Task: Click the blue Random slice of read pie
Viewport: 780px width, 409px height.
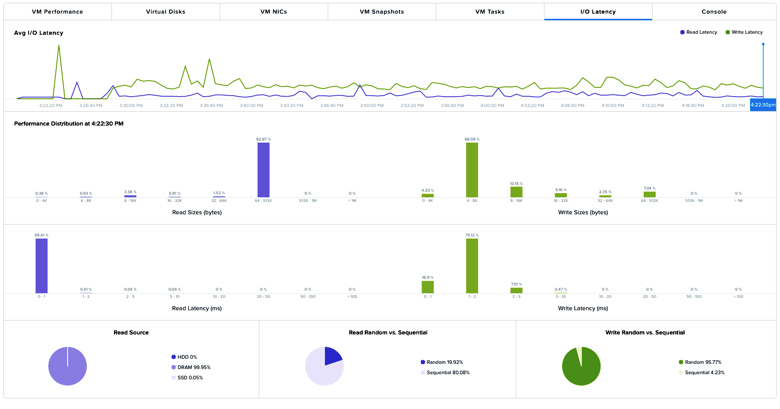Action: point(331,356)
